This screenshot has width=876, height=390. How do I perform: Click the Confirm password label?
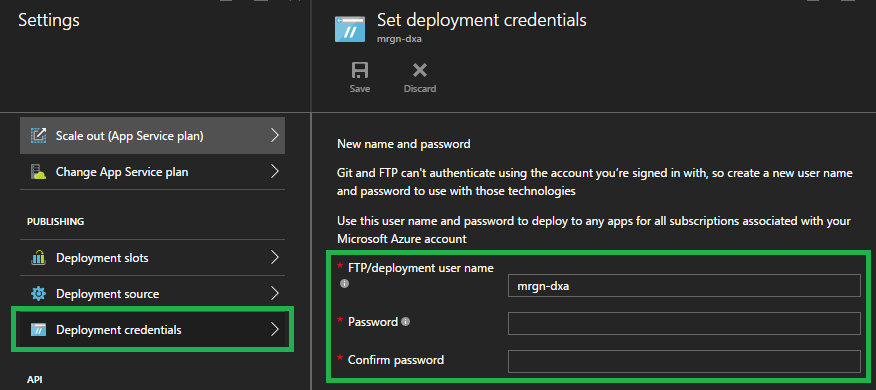396,360
